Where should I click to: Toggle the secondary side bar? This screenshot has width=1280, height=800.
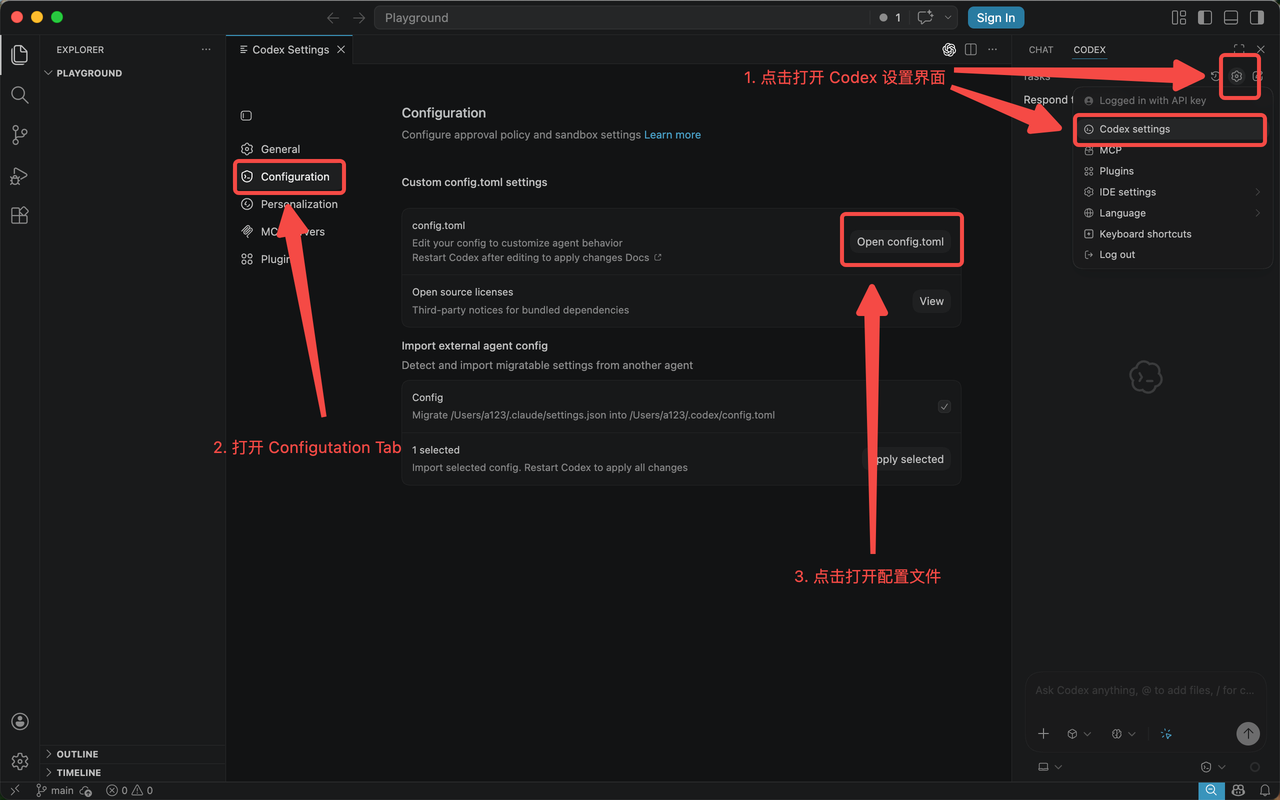pos(1257,18)
